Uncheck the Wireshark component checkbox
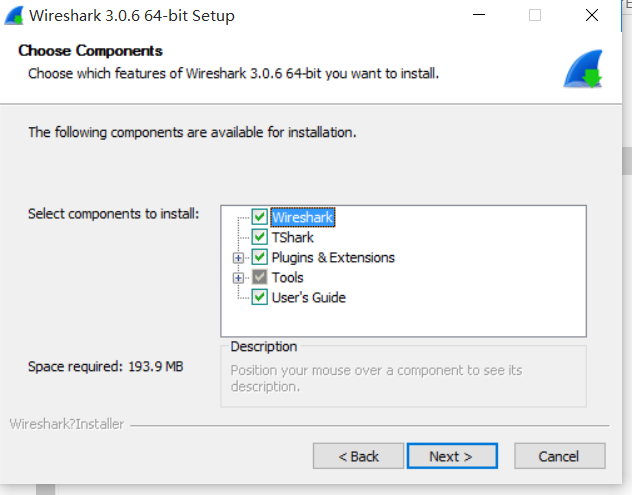This screenshot has width=632, height=495. coord(260,217)
